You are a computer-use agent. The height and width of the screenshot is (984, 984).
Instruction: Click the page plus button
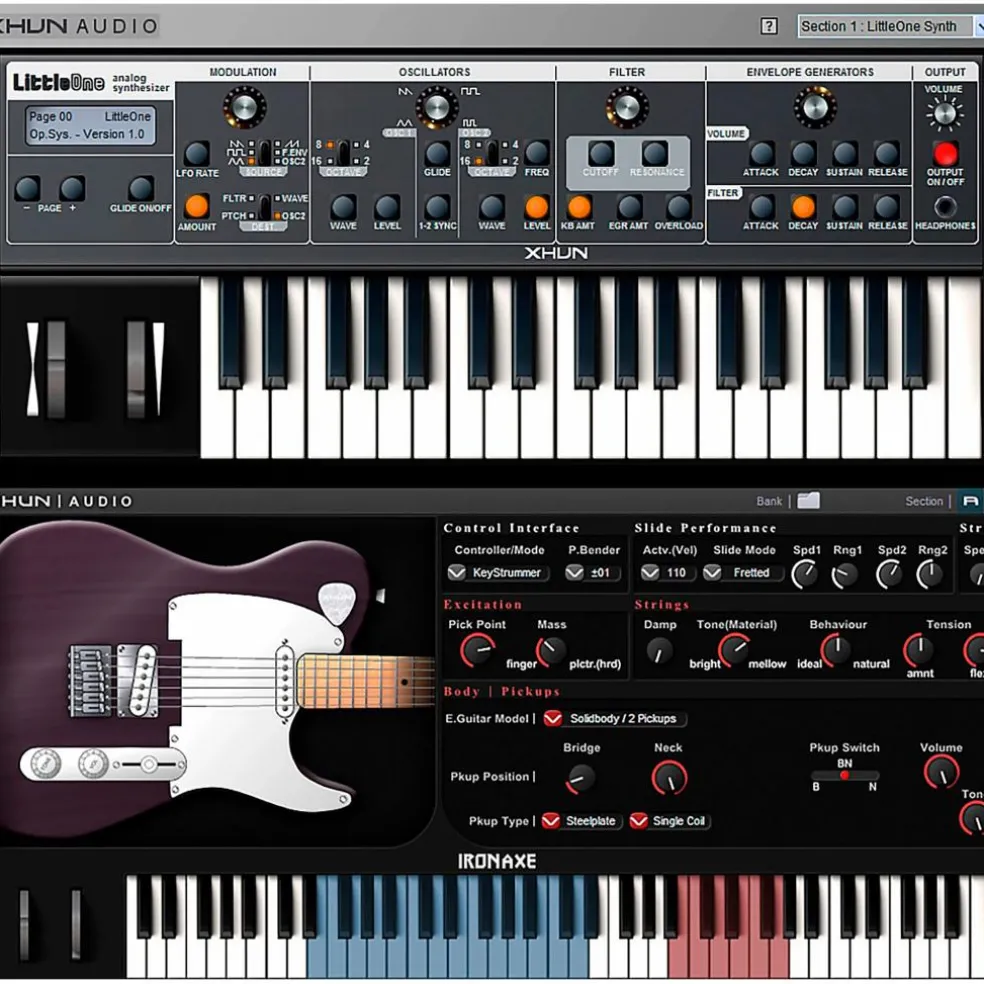tap(72, 188)
